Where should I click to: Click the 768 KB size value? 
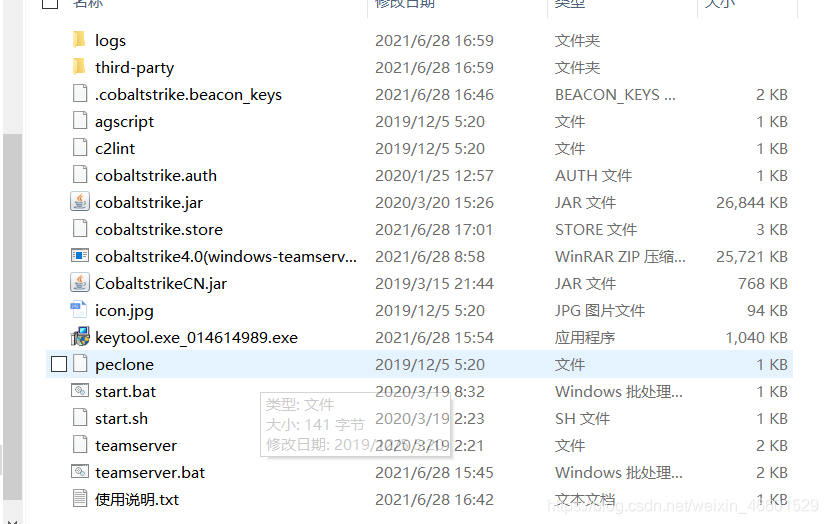[x=763, y=284]
